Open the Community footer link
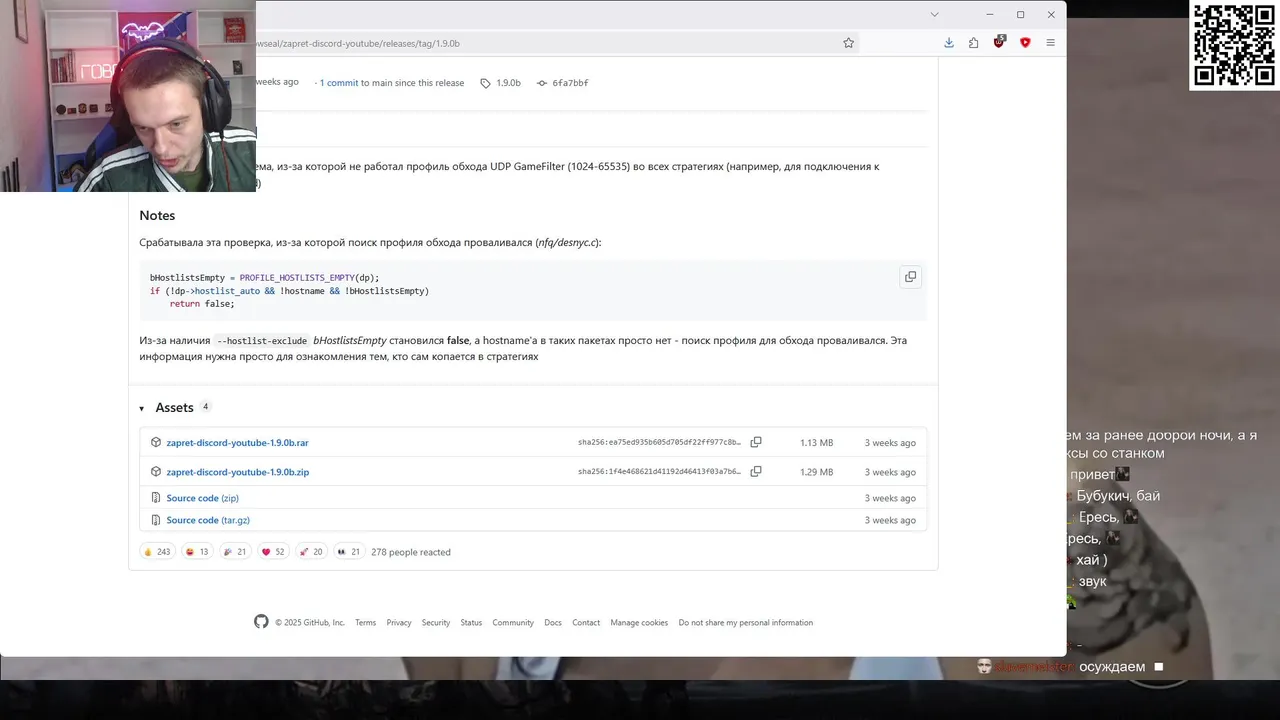Image resolution: width=1280 pixels, height=720 pixels. tap(513, 622)
